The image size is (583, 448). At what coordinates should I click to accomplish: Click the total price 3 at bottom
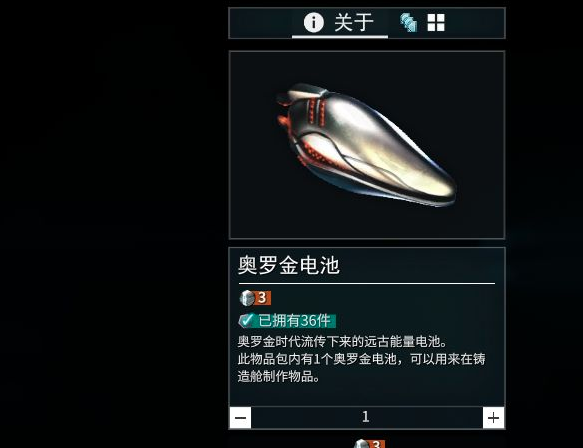[x=377, y=444]
